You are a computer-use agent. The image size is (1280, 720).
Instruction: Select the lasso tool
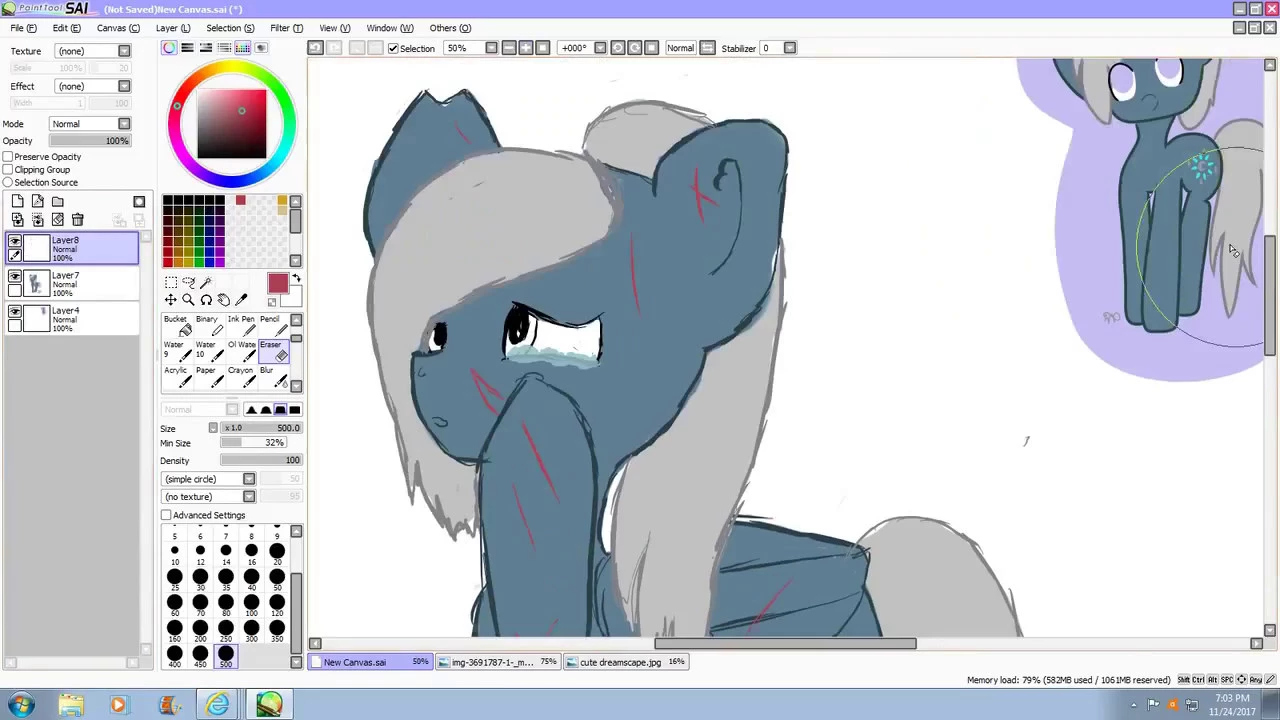click(x=188, y=282)
